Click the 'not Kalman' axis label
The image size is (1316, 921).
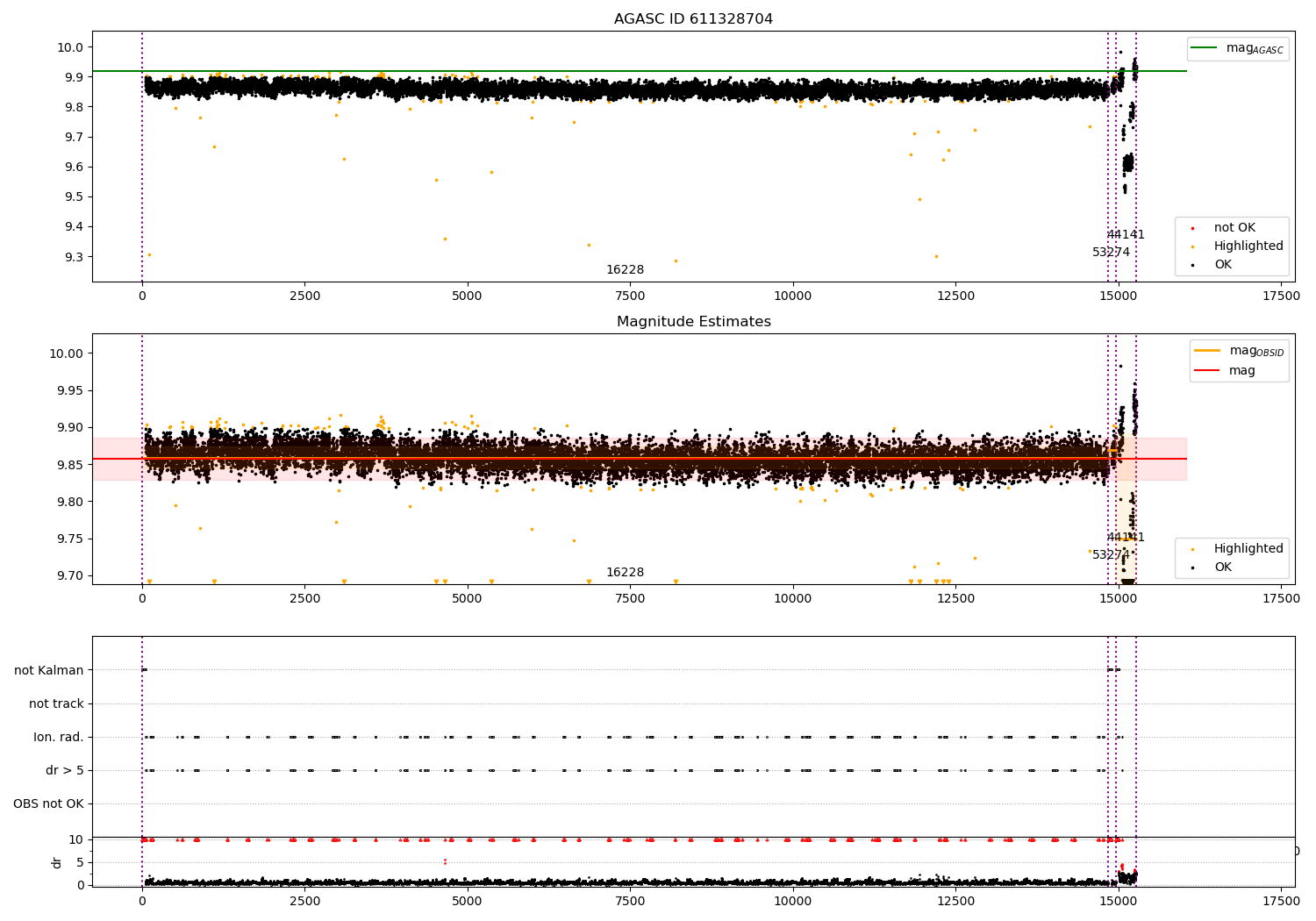[x=49, y=670]
